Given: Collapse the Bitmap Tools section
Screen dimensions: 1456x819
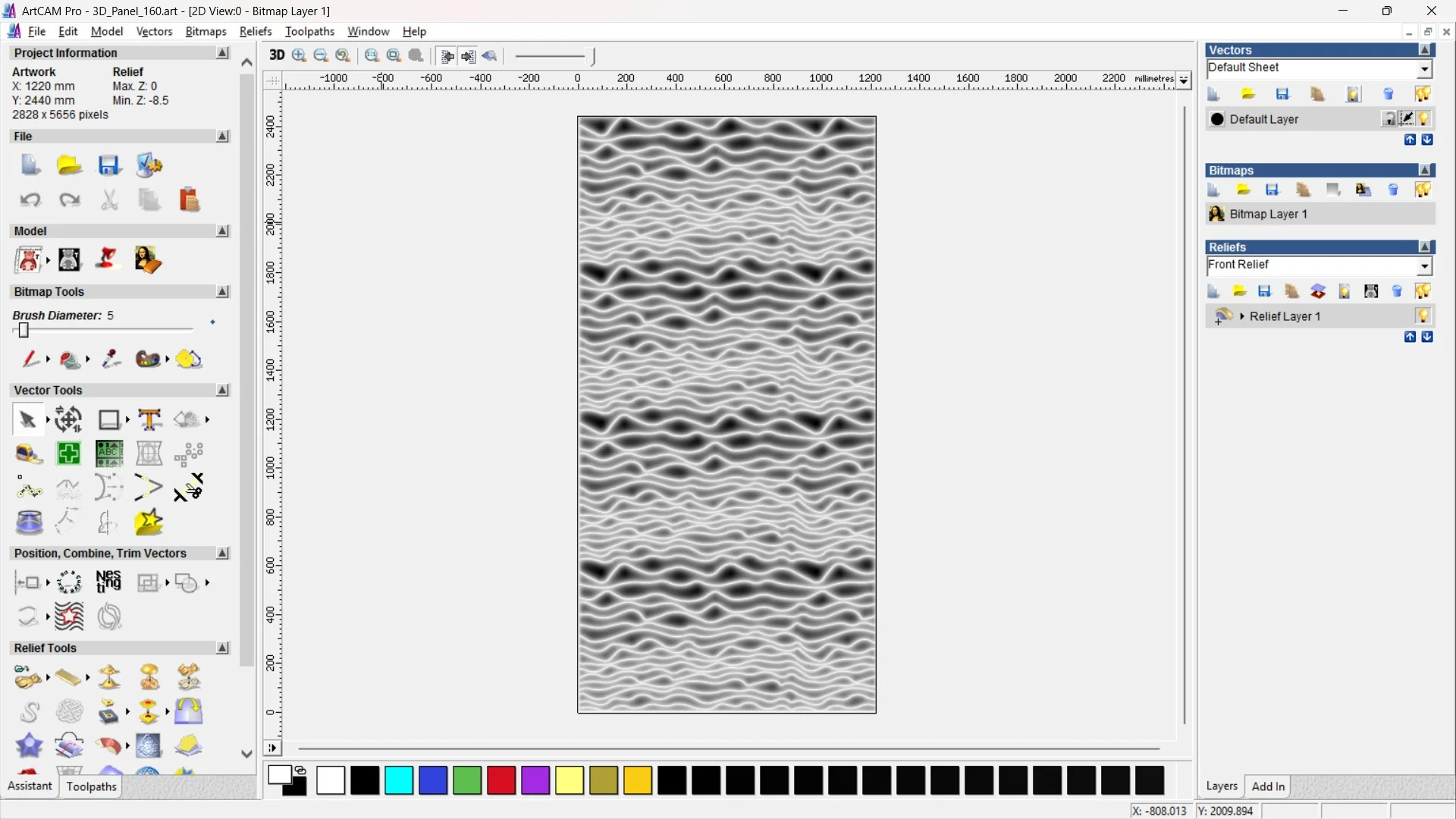Looking at the screenshot, I should coord(222,292).
